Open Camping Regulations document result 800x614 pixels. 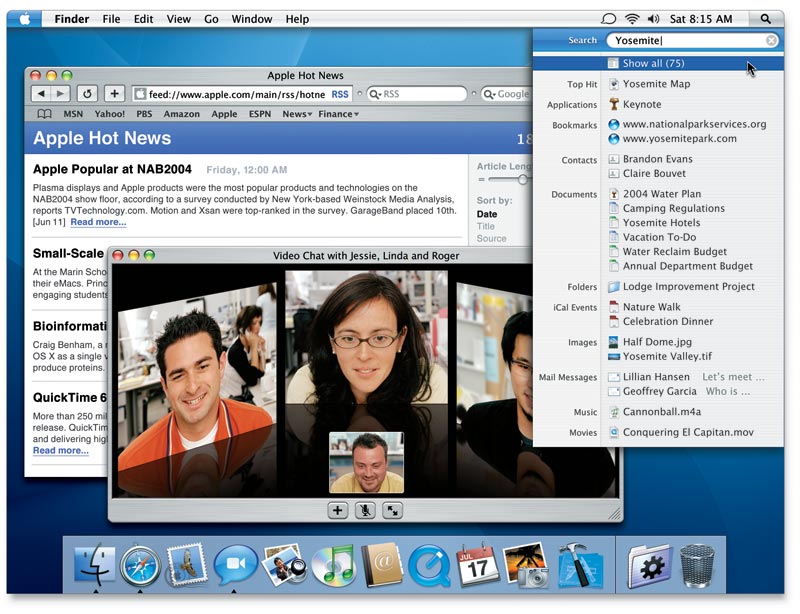tap(673, 208)
